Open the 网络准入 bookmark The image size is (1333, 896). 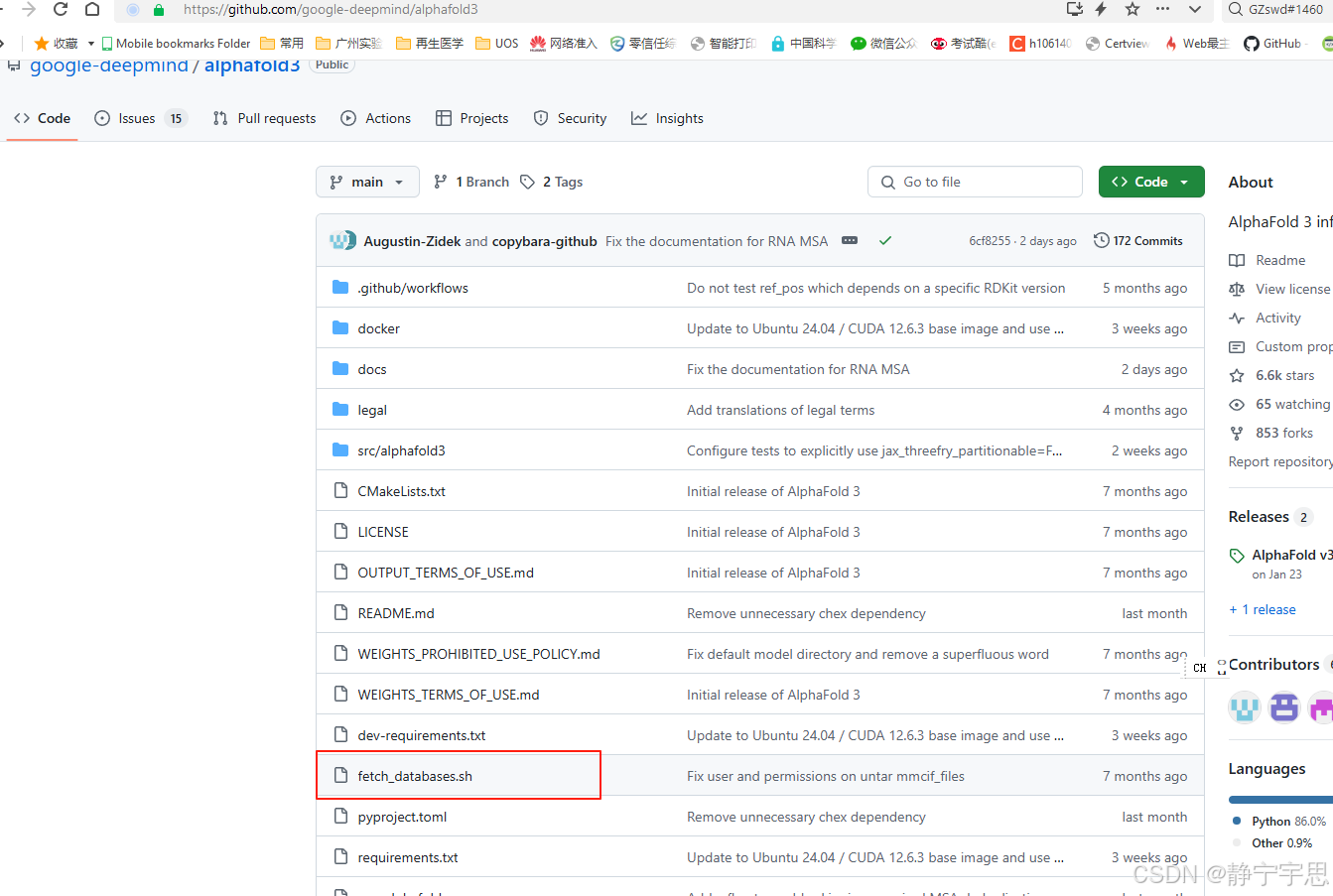564,44
